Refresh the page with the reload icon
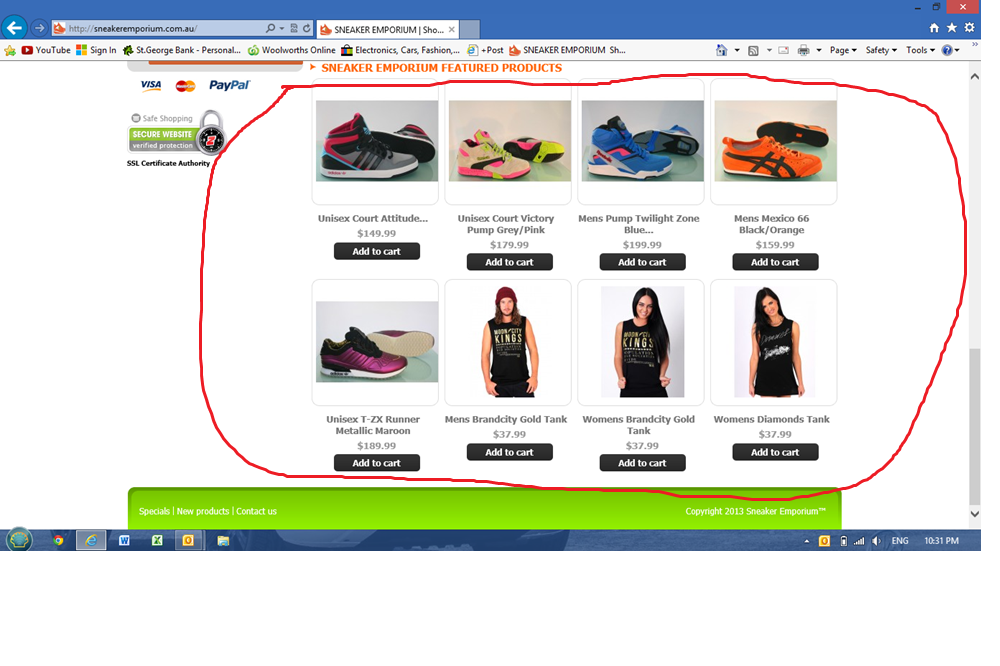 tap(307, 28)
